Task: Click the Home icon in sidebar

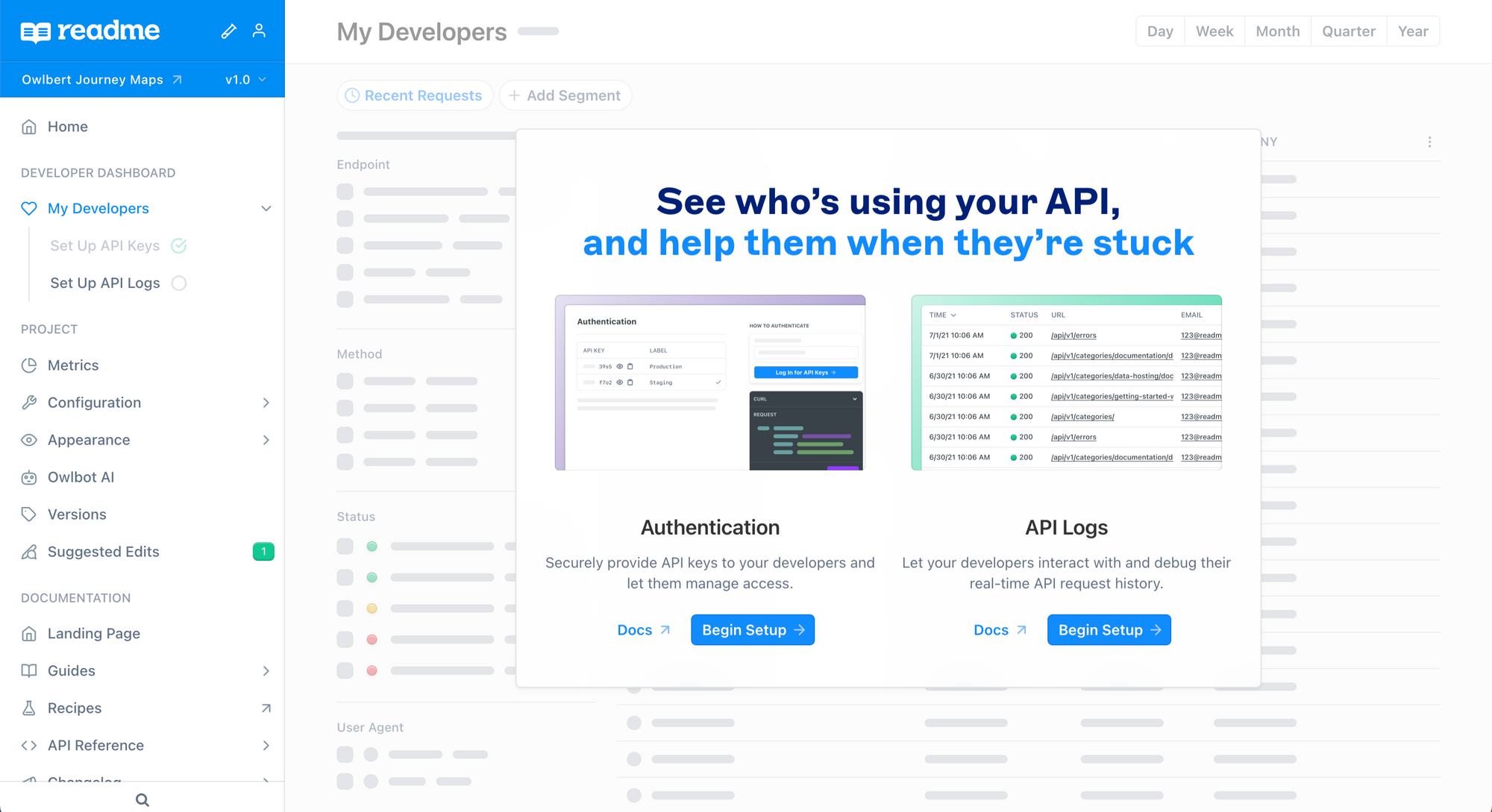Action: point(28,126)
